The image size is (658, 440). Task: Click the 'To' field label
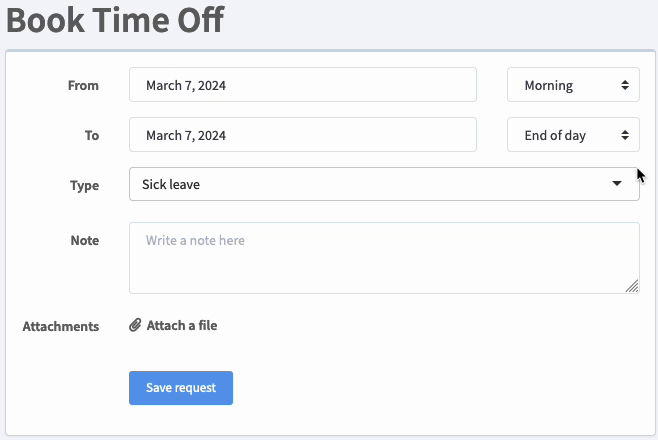(91, 135)
